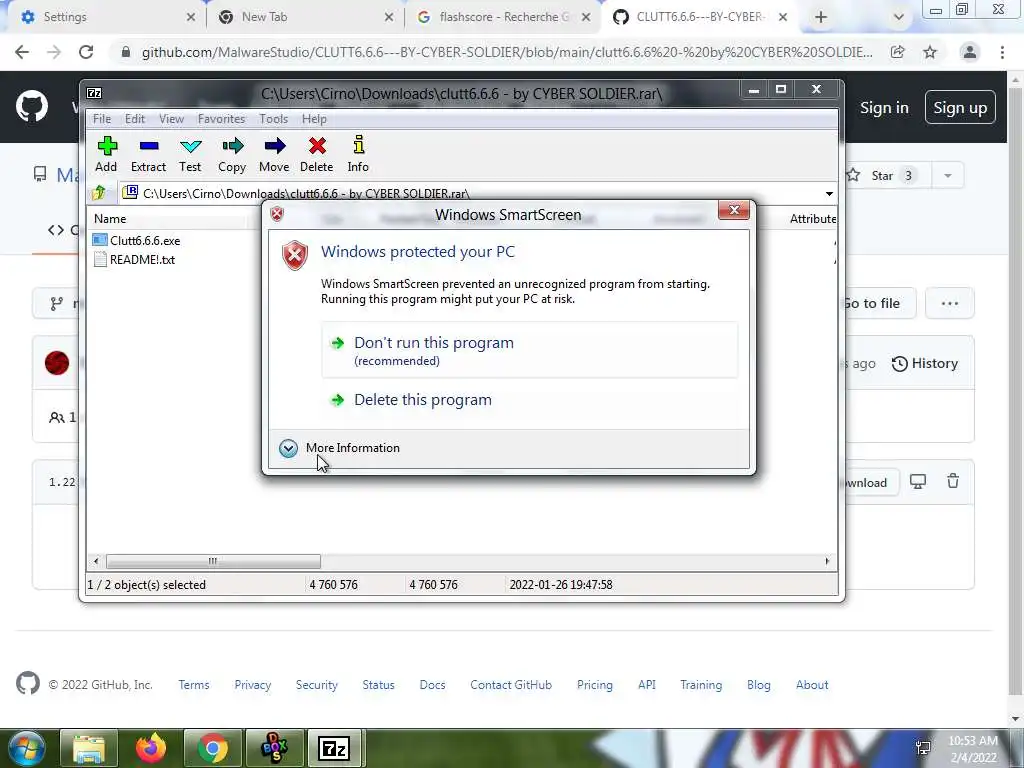Viewport: 1024px width, 768px height.
Task: Open the Security footer link
Action: click(x=317, y=685)
